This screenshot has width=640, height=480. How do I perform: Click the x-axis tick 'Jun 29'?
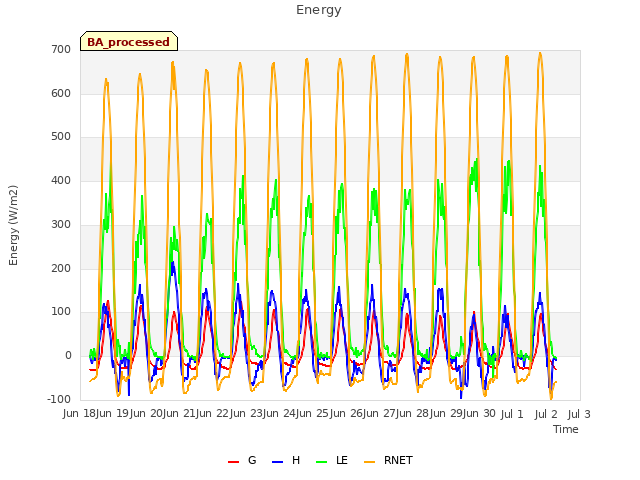tap(447, 414)
